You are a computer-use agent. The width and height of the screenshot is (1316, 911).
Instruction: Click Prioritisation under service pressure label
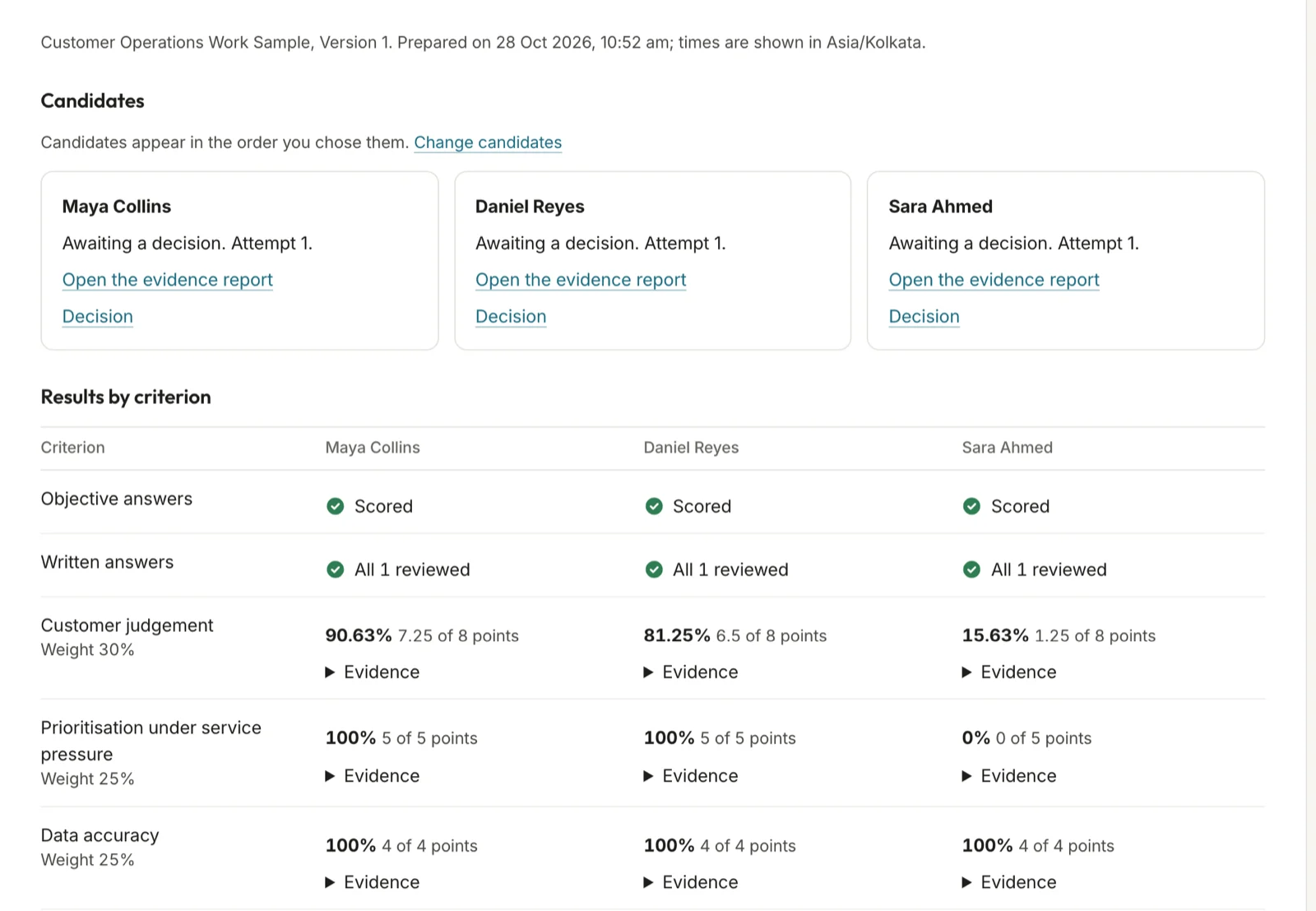point(151,741)
